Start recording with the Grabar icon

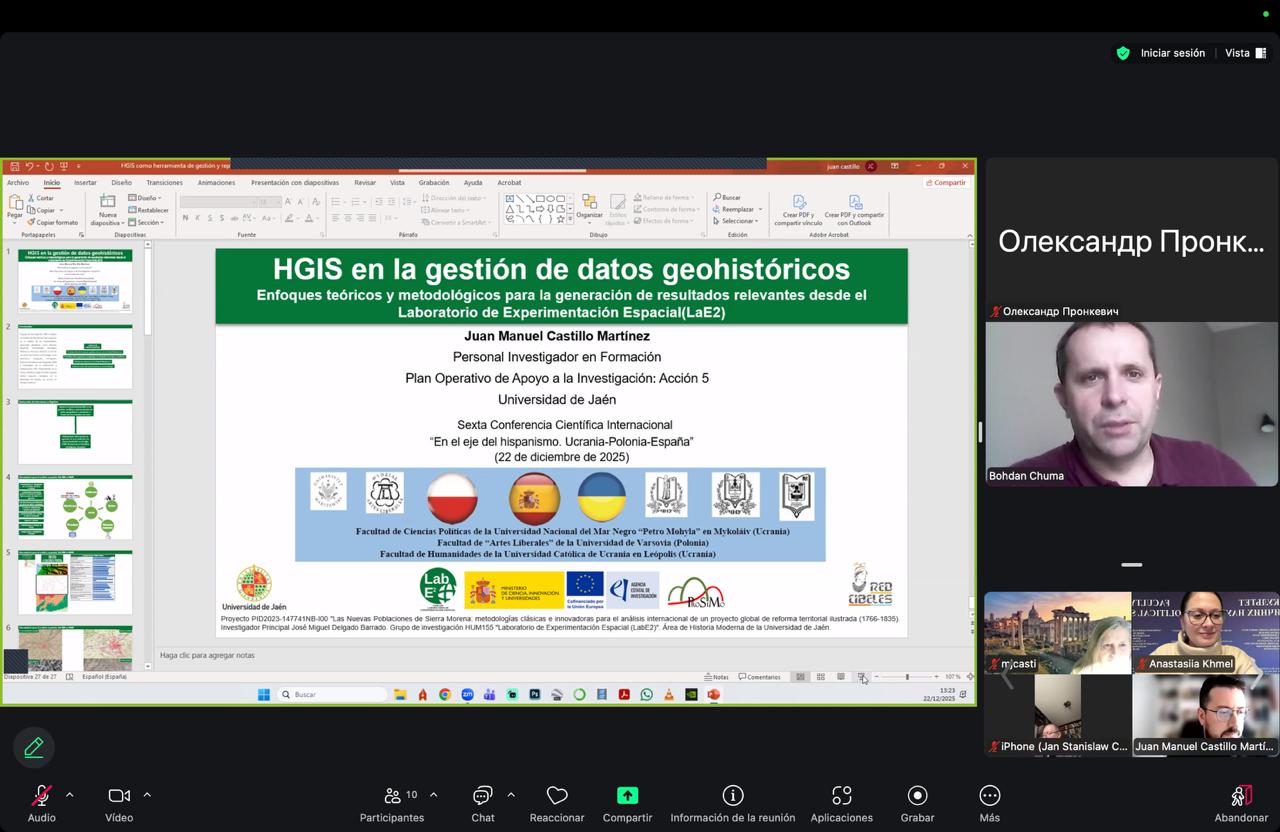[917, 796]
